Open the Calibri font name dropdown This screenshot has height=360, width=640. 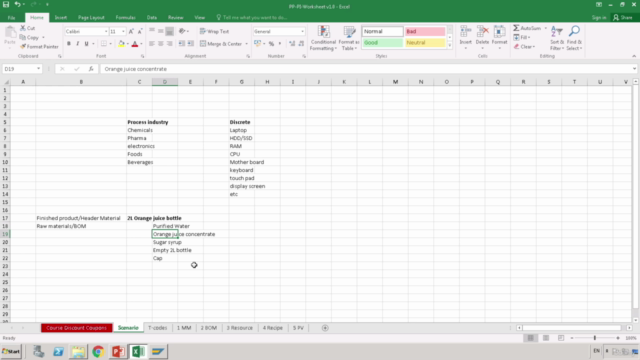pyautogui.click(x=106, y=31)
